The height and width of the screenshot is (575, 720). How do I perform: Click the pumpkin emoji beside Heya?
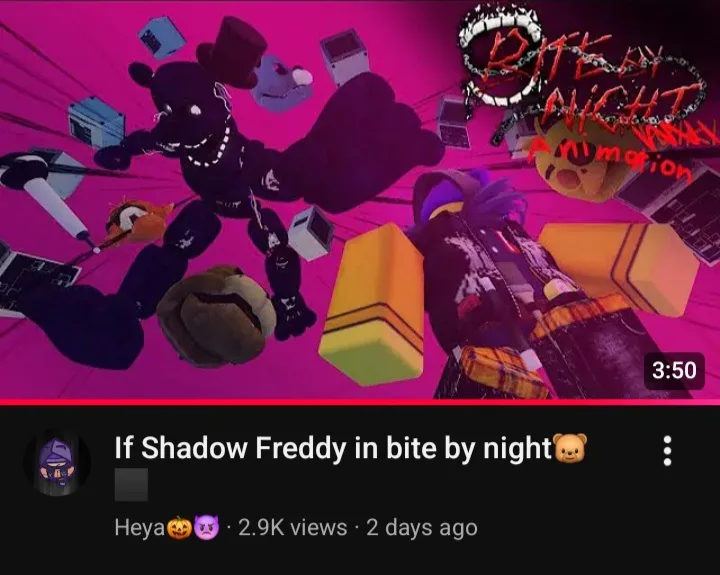[x=179, y=528]
